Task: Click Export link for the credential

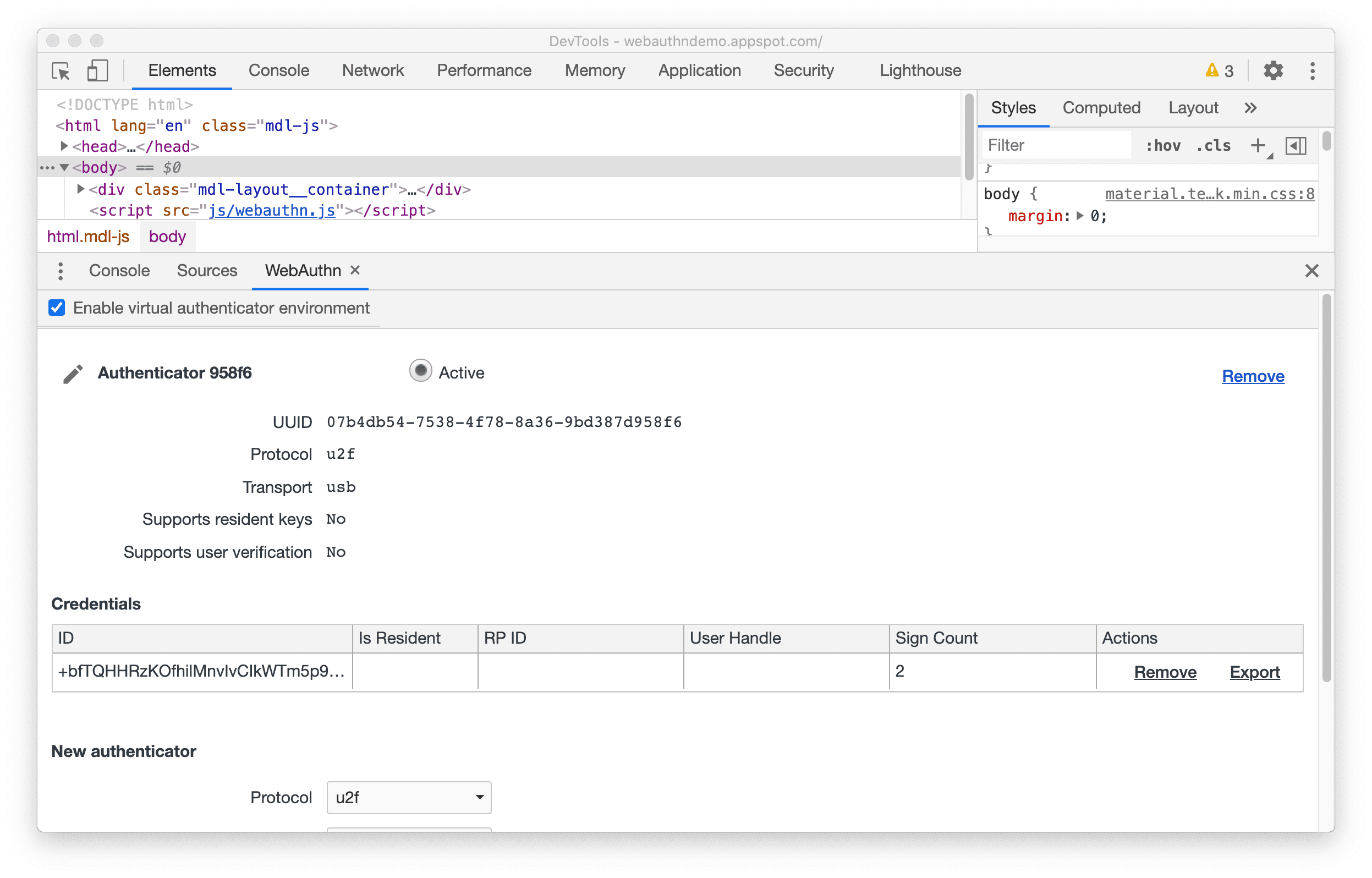Action: tap(1254, 671)
